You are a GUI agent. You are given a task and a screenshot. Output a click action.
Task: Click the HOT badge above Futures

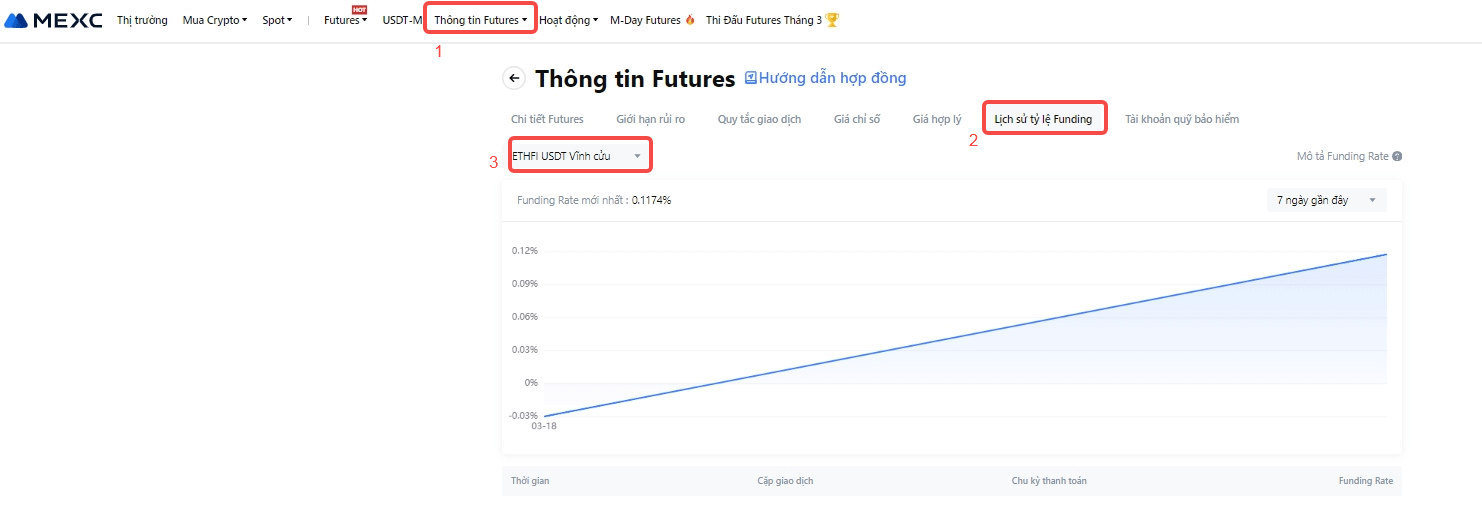point(359,10)
